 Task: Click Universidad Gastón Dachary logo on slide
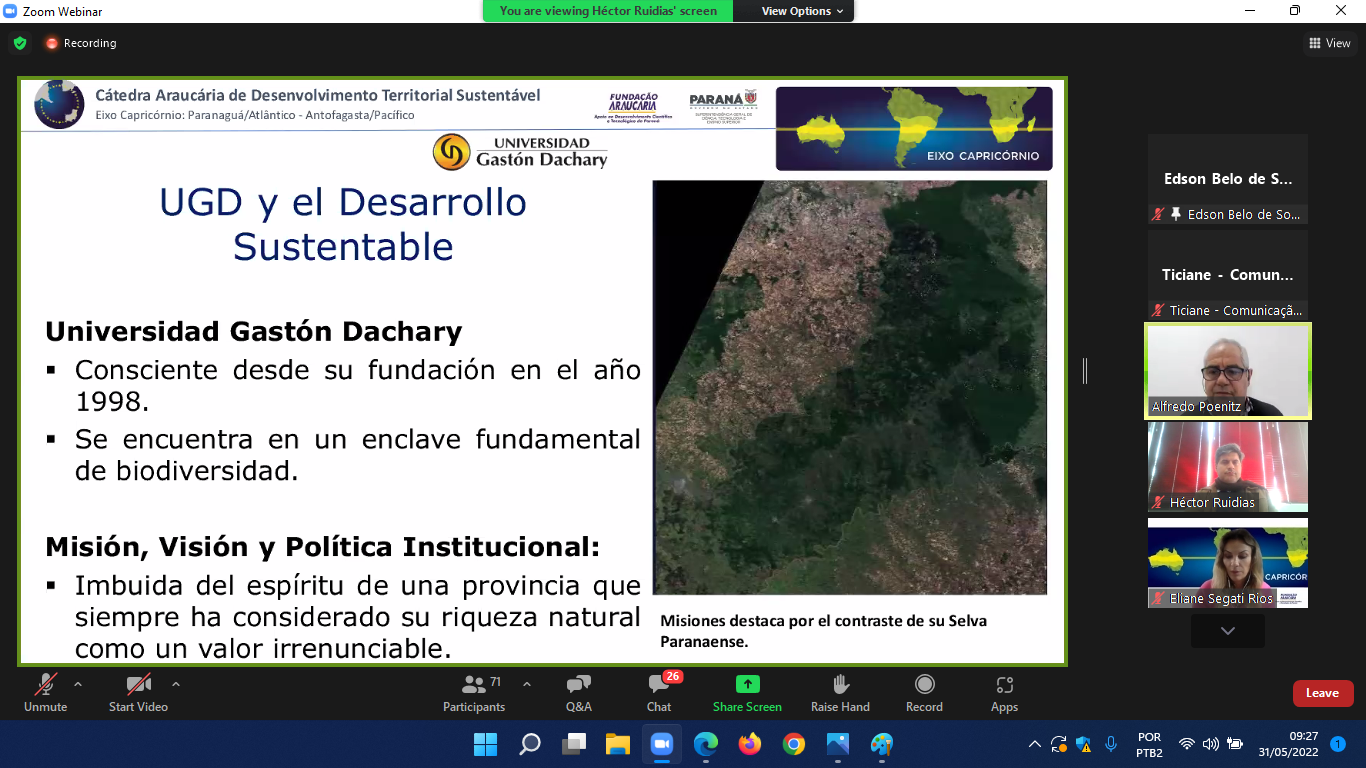coord(520,152)
